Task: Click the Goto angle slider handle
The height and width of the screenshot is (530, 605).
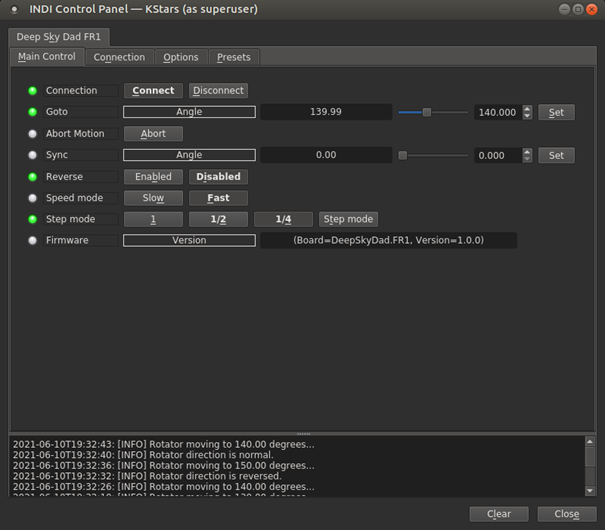Action: pos(427,112)
